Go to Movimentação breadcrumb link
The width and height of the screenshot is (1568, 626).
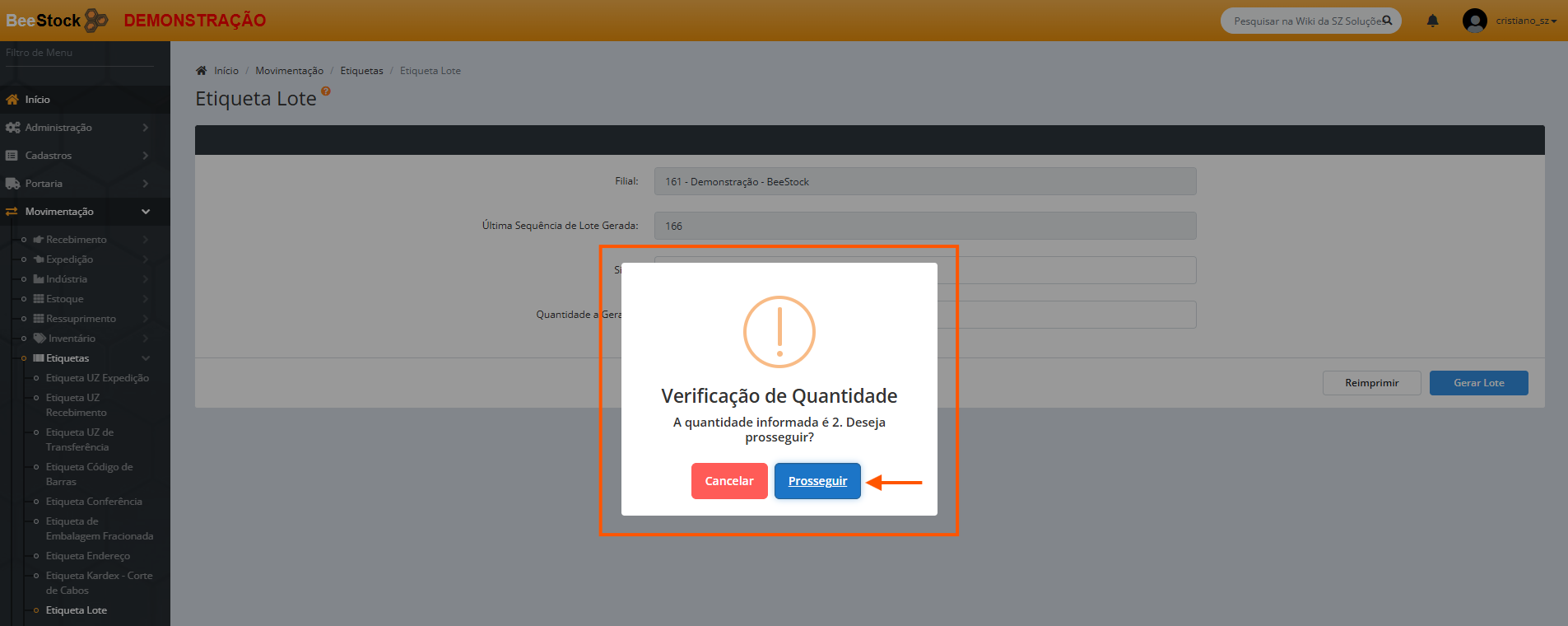click(x=289, y=71)
